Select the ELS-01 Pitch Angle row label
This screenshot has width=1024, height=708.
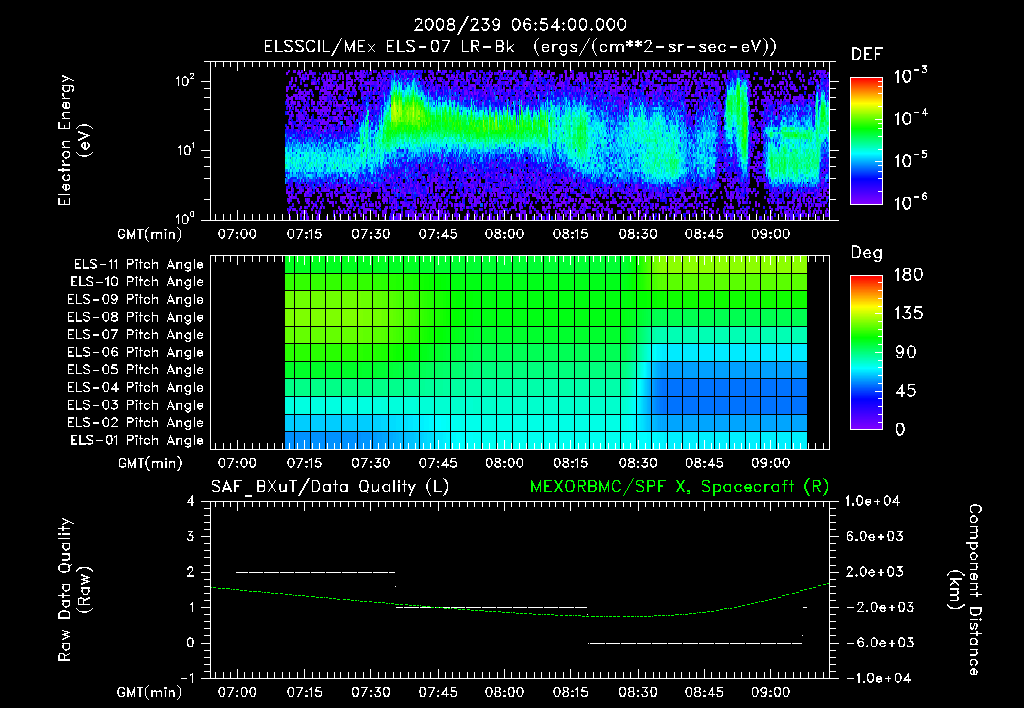pyautogui.click(x=136, y=440)
